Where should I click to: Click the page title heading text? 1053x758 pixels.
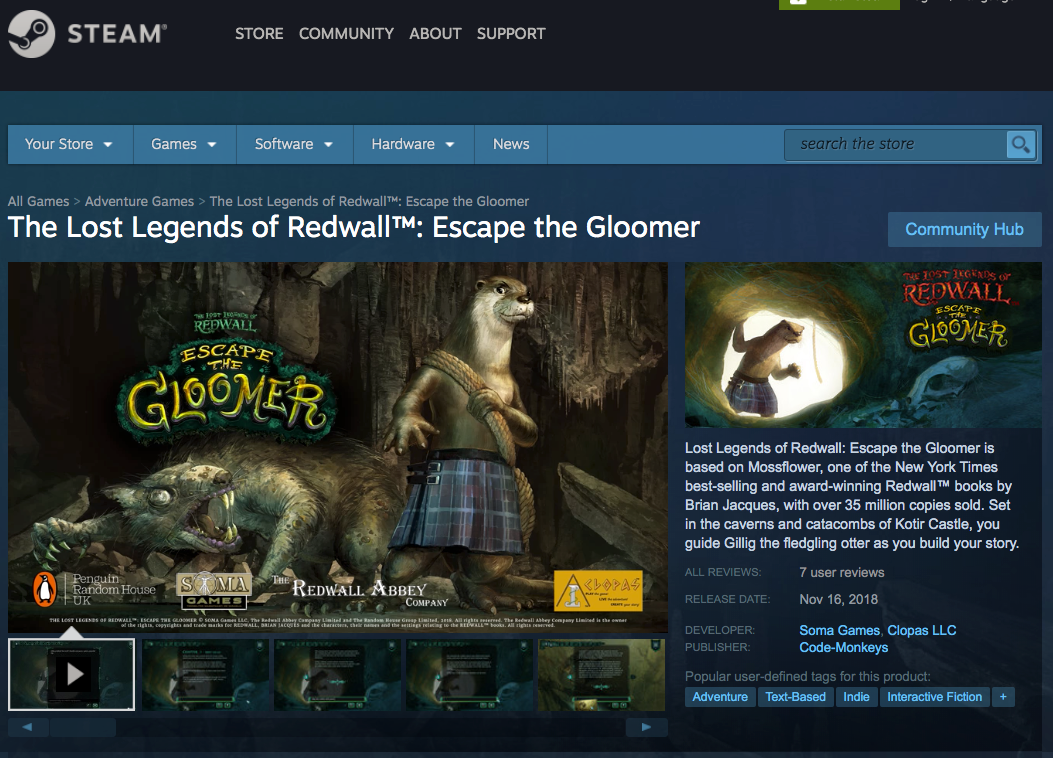click(x=353, y=228)
